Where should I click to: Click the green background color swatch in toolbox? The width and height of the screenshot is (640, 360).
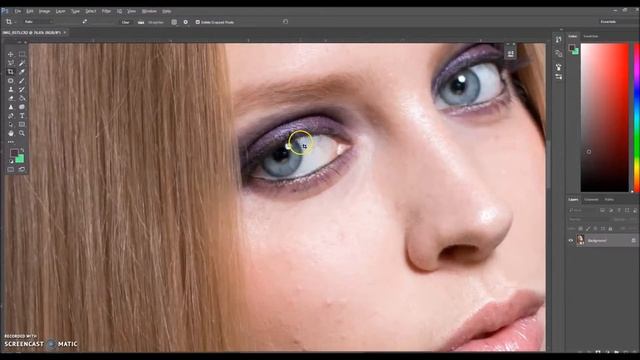[20, 159]
